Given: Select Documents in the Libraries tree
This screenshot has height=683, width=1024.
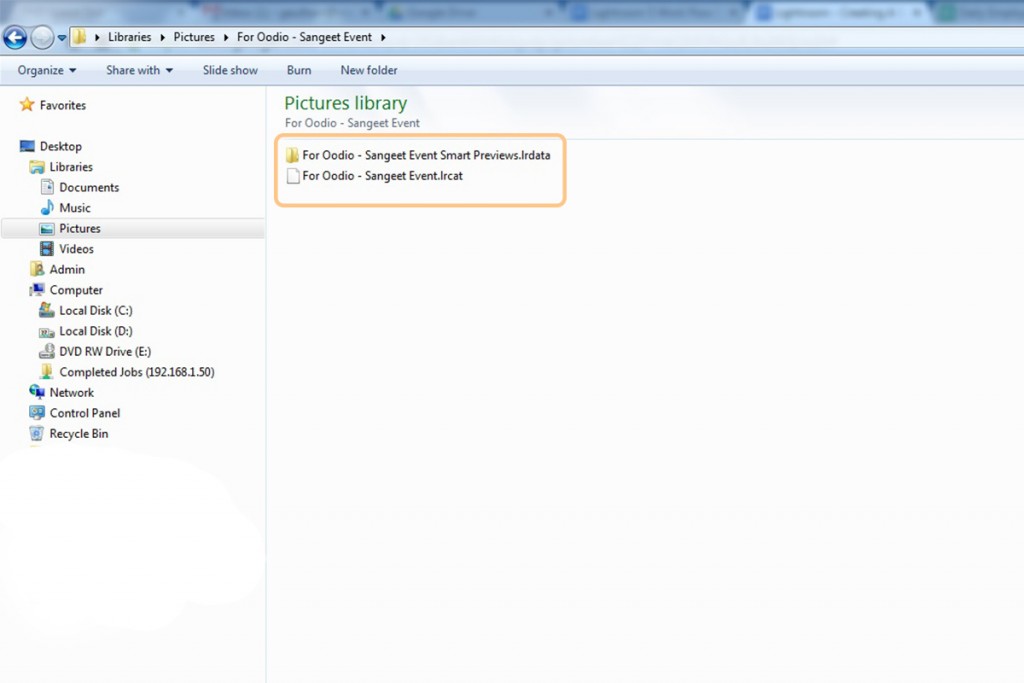Looking at the screenshot, I should pyautogui.click(x=88, y=187).
